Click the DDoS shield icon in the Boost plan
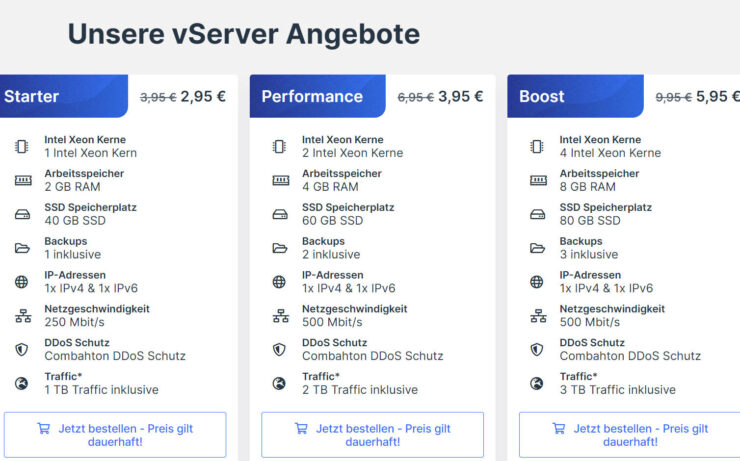740x461 pixels. pos(538,349)
